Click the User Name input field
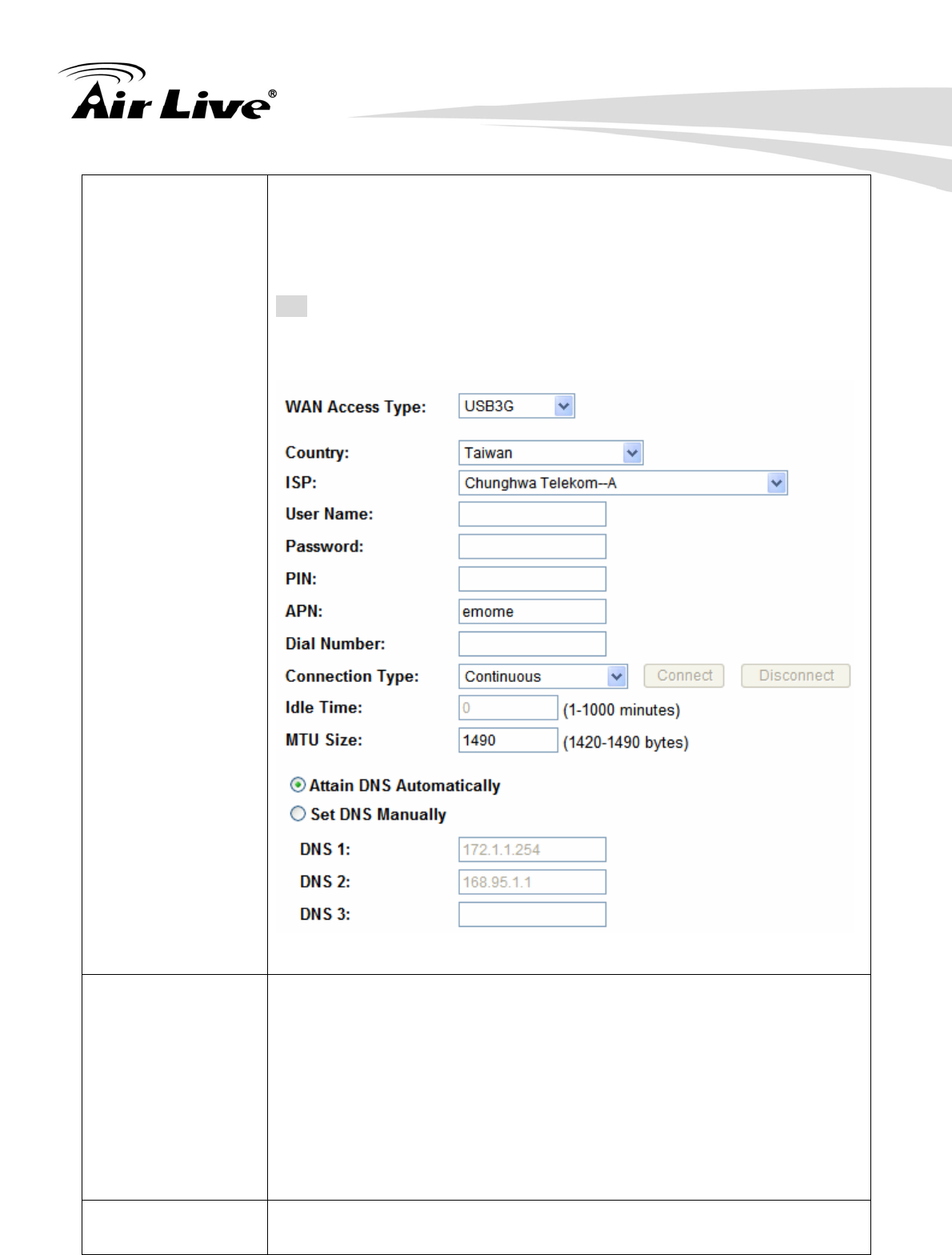 pos(532,514)
